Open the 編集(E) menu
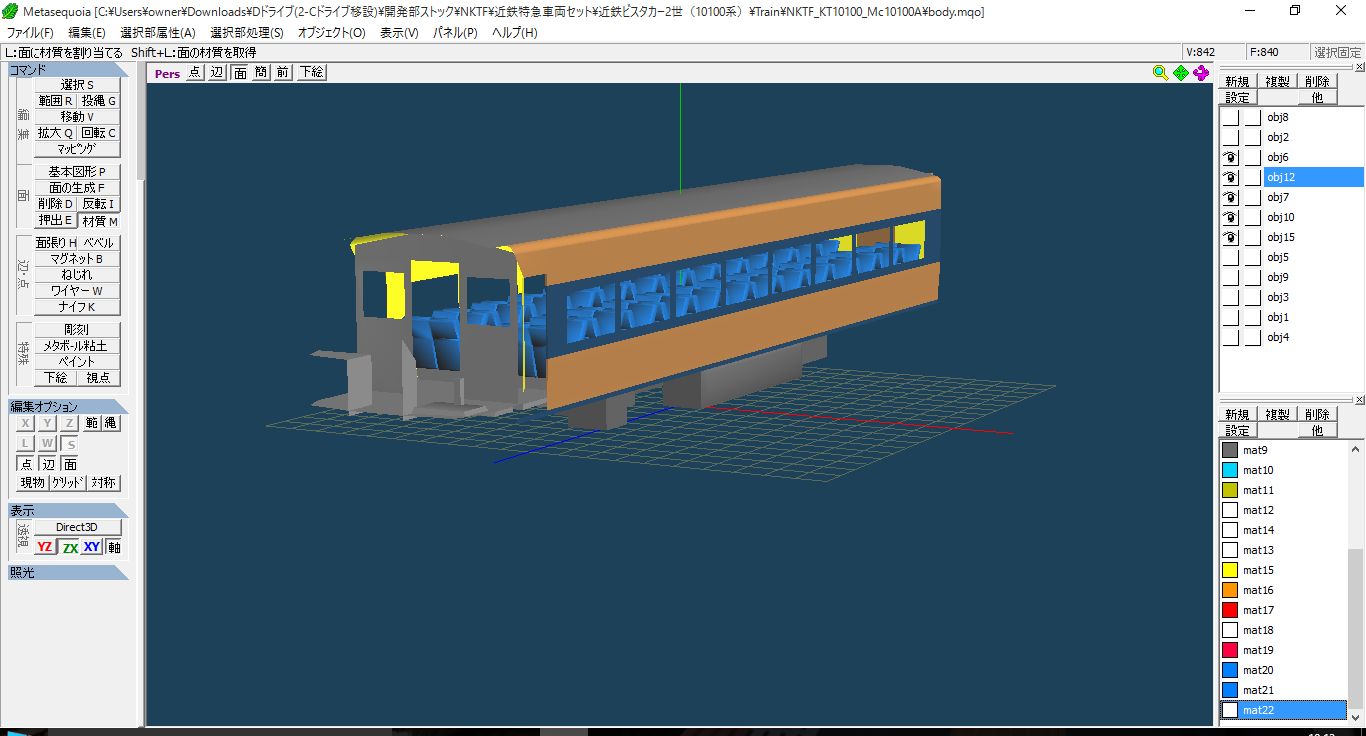 87,33
